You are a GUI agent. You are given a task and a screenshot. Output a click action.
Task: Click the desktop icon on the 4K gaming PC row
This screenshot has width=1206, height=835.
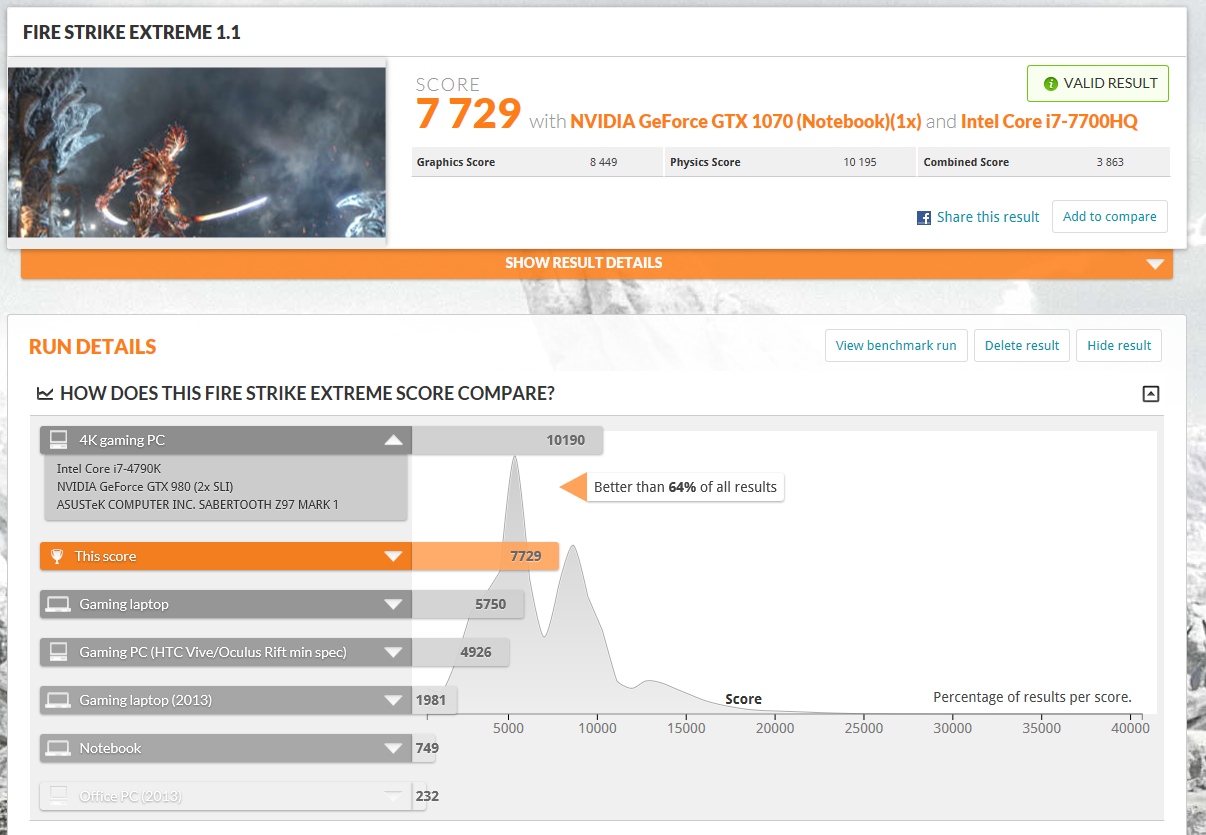point(59,440)
